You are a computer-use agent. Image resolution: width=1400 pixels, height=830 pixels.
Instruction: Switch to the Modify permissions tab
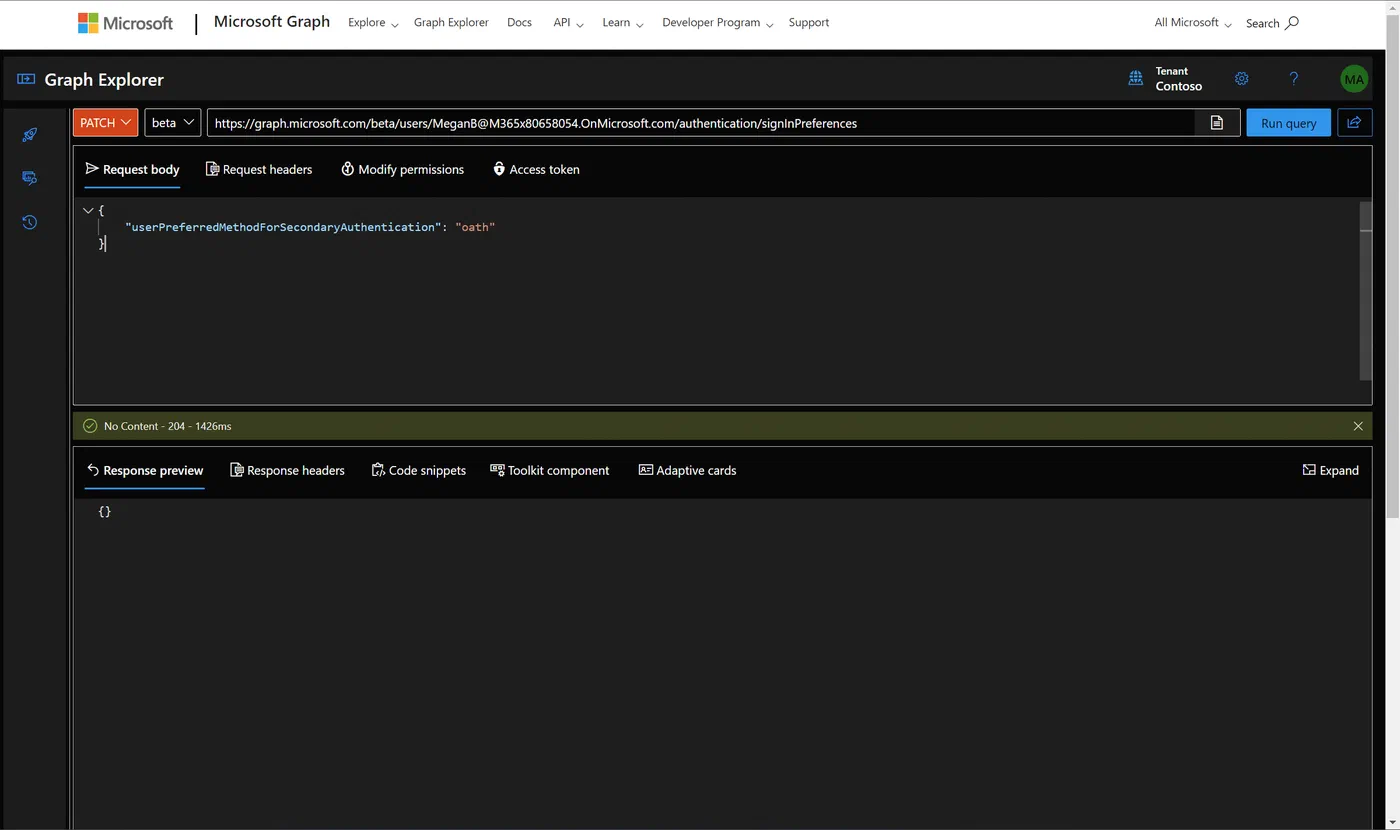point(402,169)
